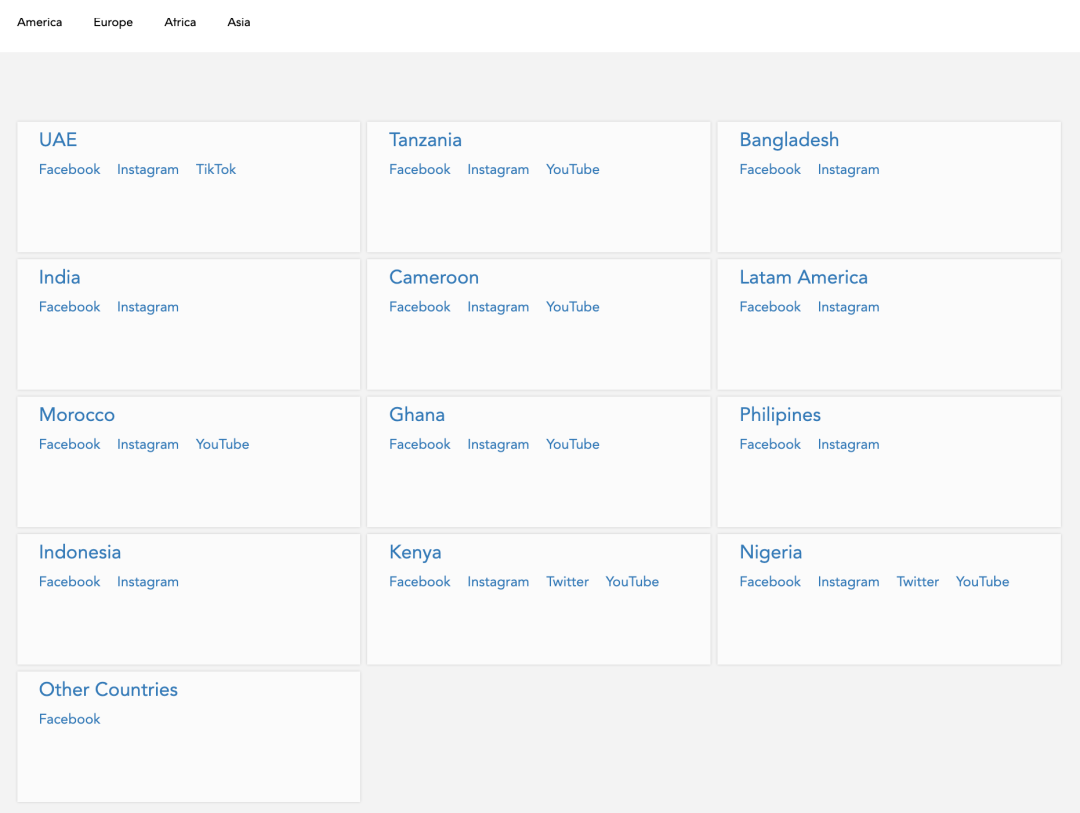
Task: Select the Kenya heading
Action: (415, 552)
